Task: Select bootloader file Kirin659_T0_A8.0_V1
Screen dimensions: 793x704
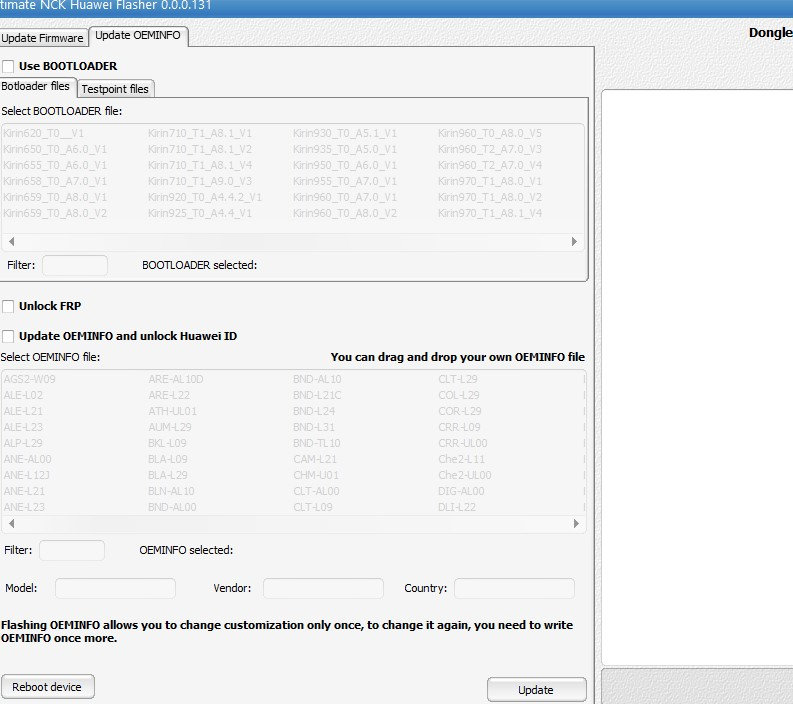Action: pyautogui.click(x=55, y=198)
